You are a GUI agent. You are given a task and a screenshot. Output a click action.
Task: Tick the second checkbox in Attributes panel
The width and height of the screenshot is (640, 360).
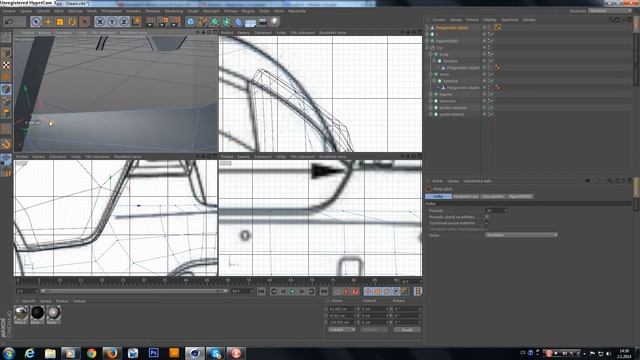coord(487,223)
